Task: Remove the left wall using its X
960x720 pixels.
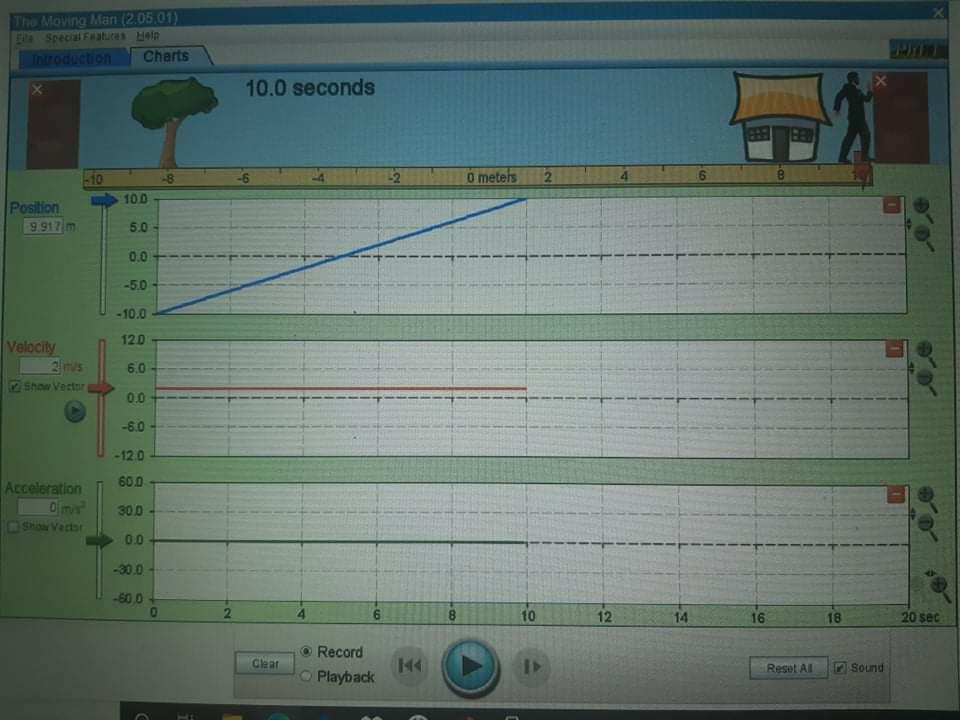Action: [37, 89]
